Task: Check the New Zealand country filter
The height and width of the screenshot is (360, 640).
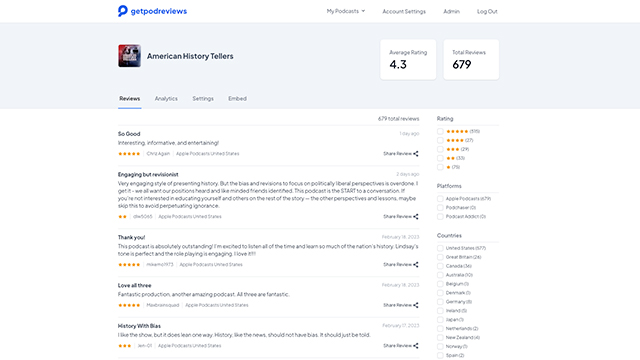Action: coord(440,338)
